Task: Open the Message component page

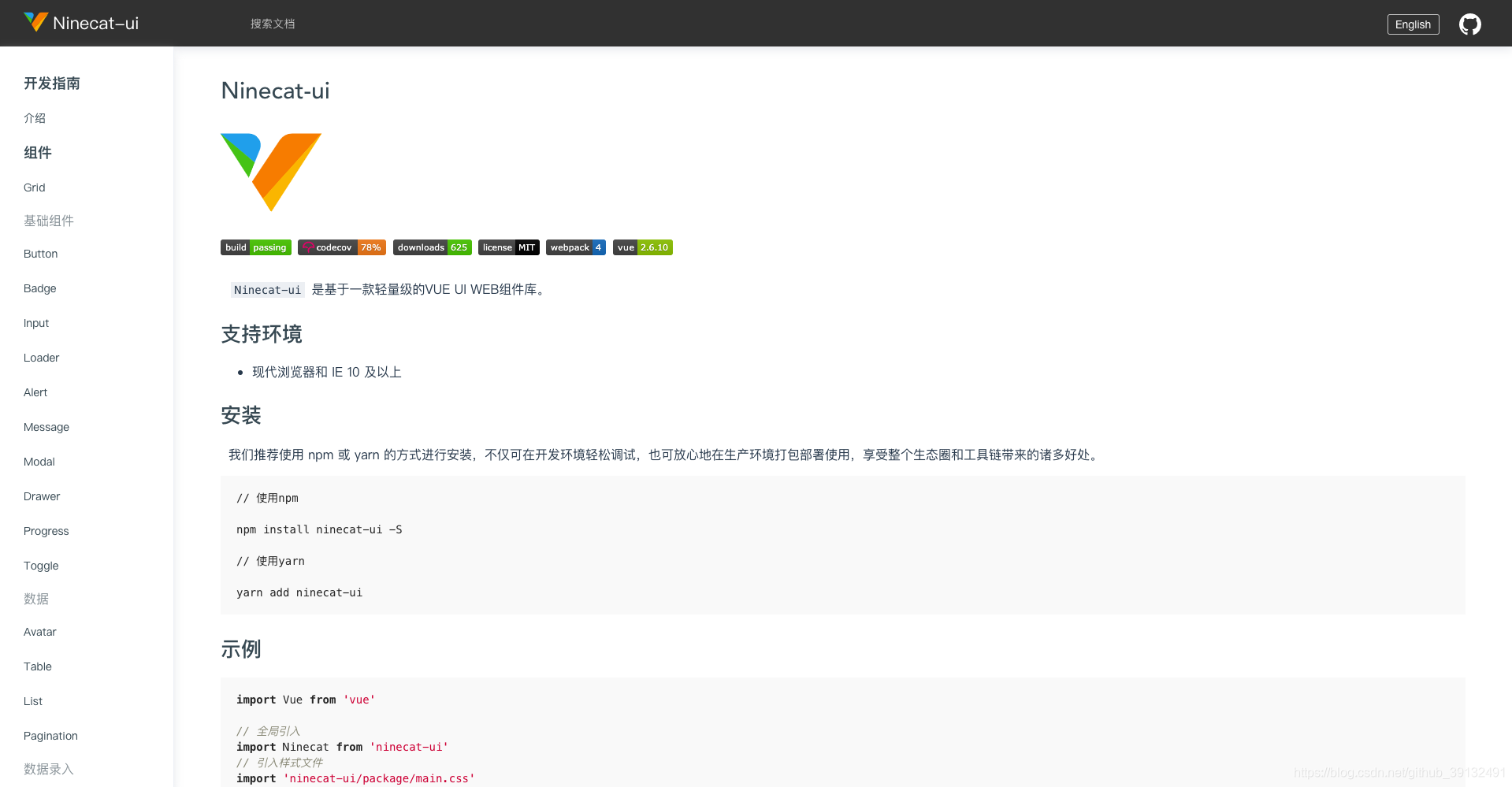Action: tap(46, 427)
